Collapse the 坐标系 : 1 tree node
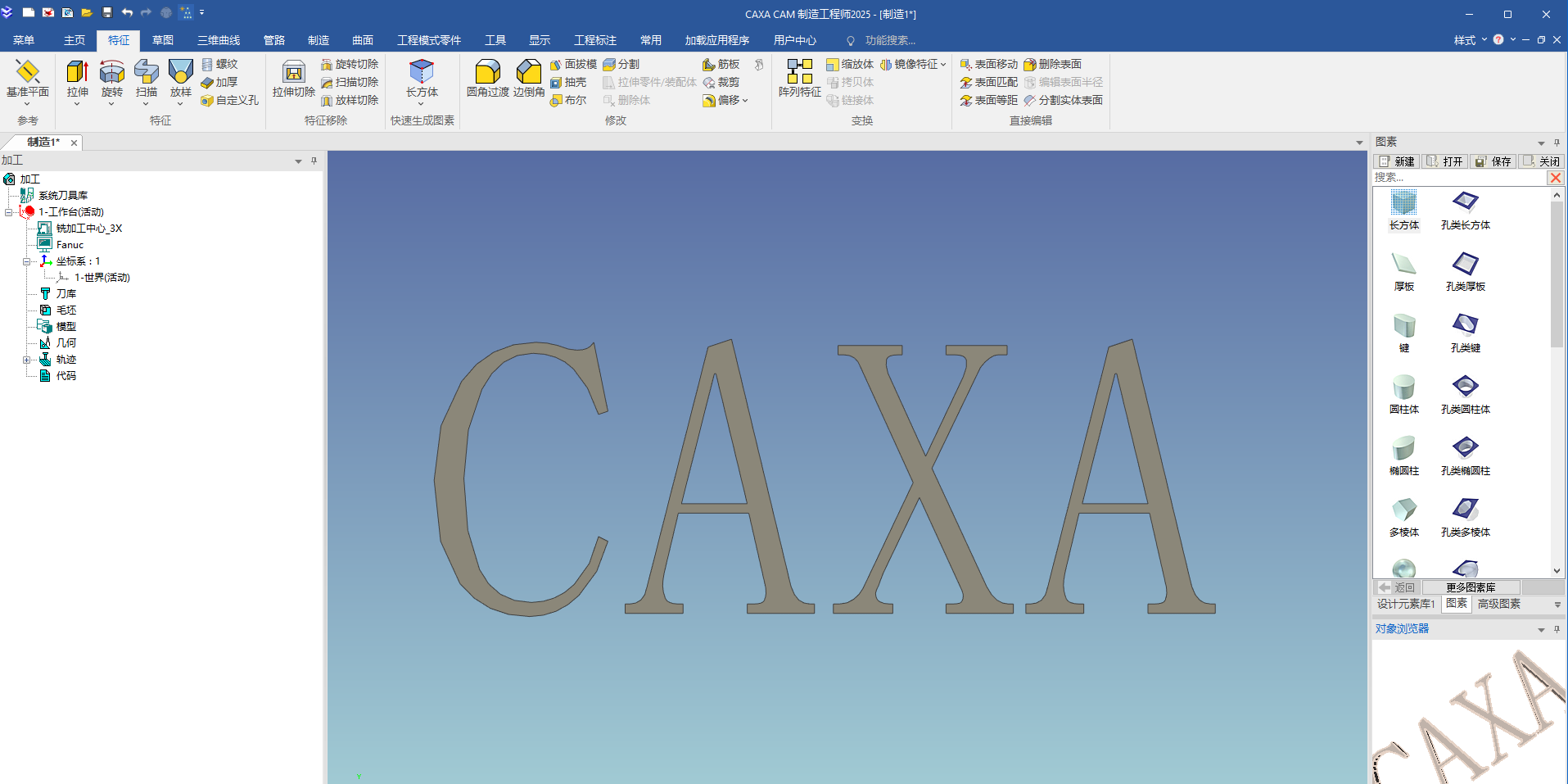The image size is (1568, 784). pos(26,261)
